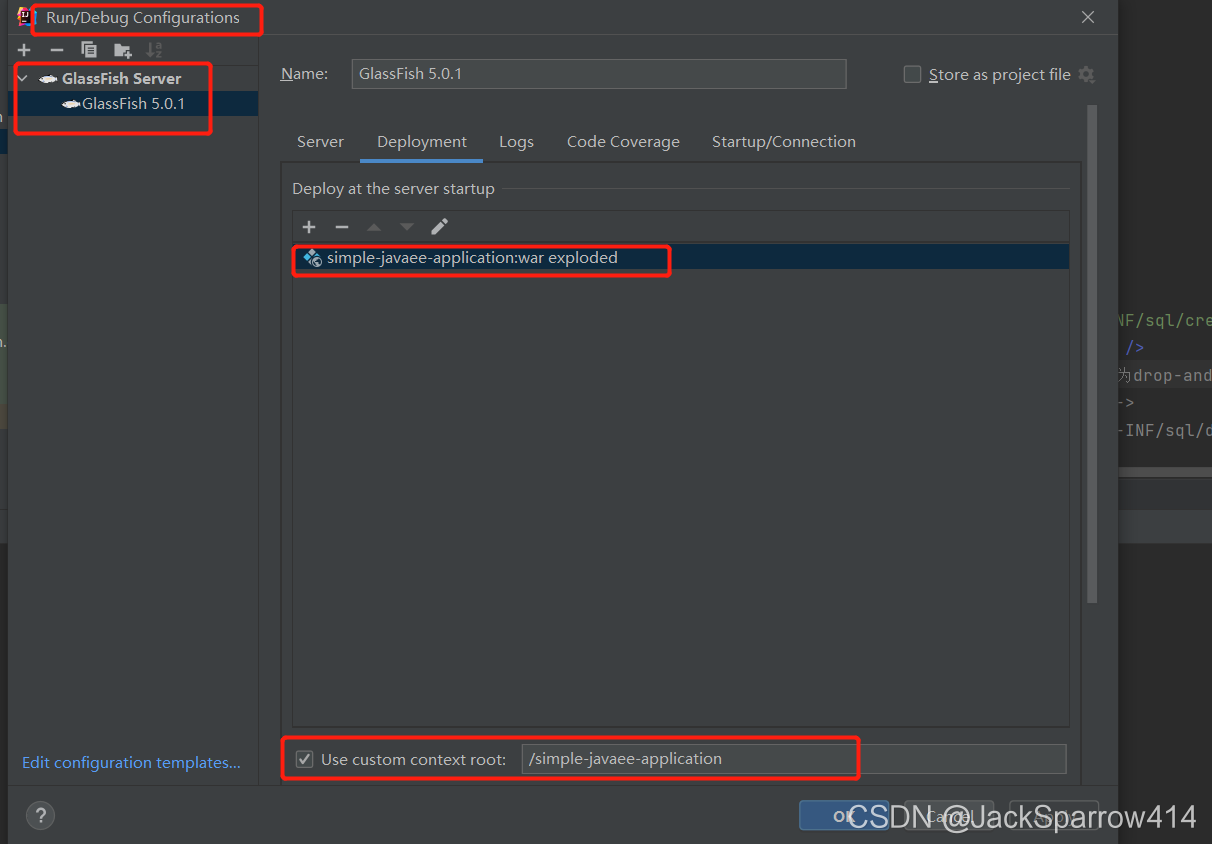
Task: Select the GlassFish 5.0.1 configuration in the tree
Action: pyautogui.click(x=133, y=104)
